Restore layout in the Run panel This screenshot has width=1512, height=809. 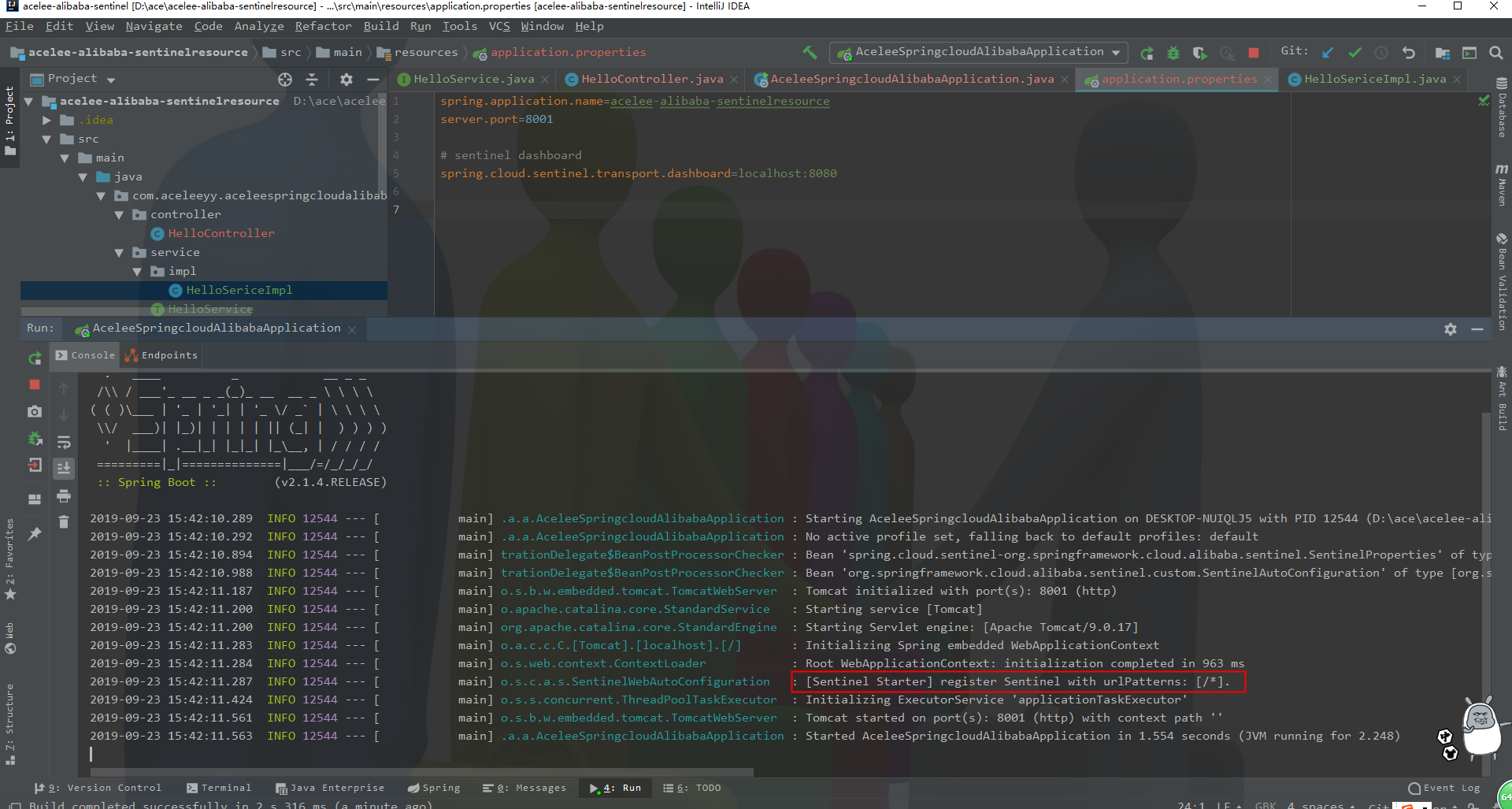[35, 499]
